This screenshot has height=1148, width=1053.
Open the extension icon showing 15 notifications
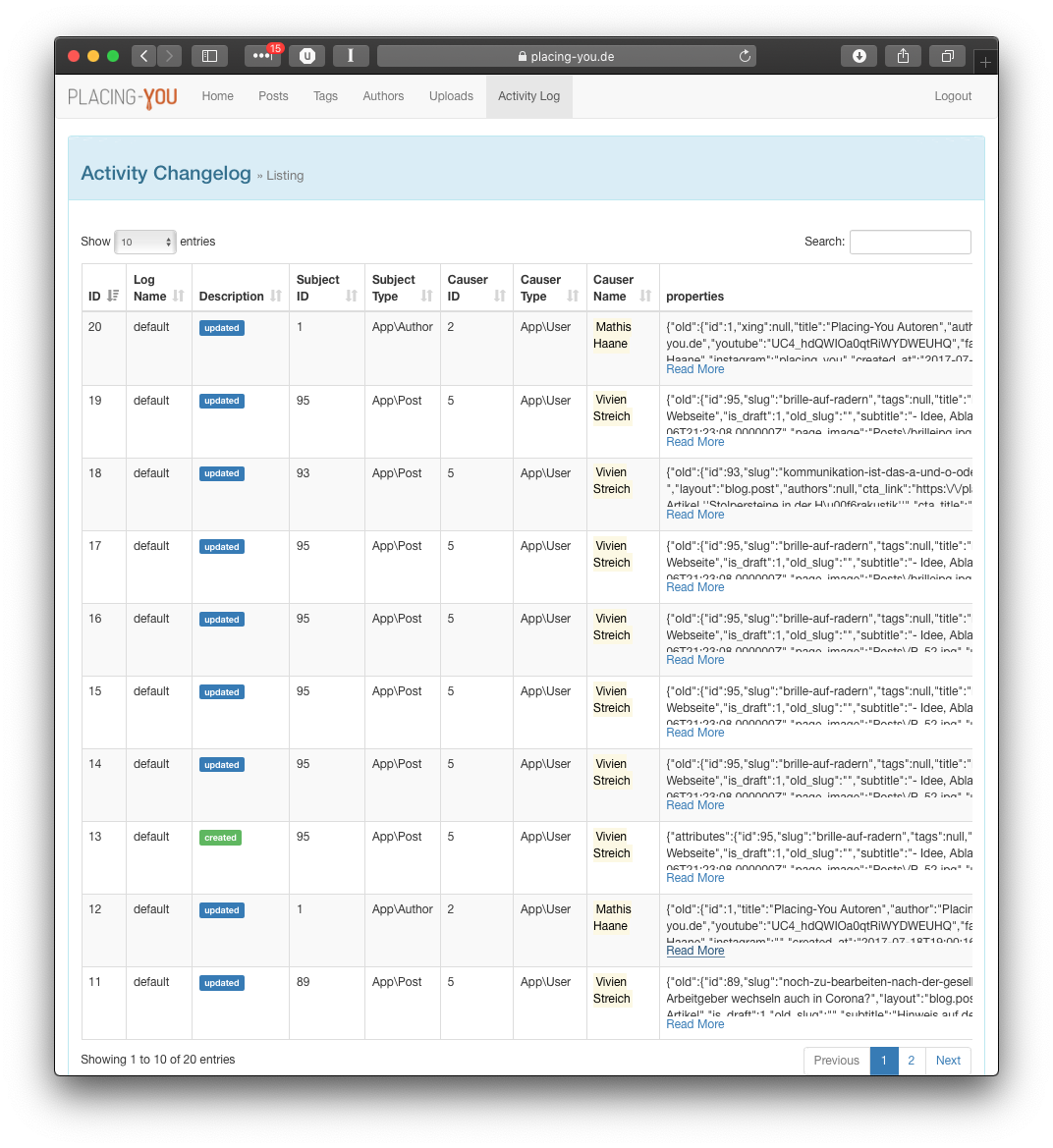point(262,56)
